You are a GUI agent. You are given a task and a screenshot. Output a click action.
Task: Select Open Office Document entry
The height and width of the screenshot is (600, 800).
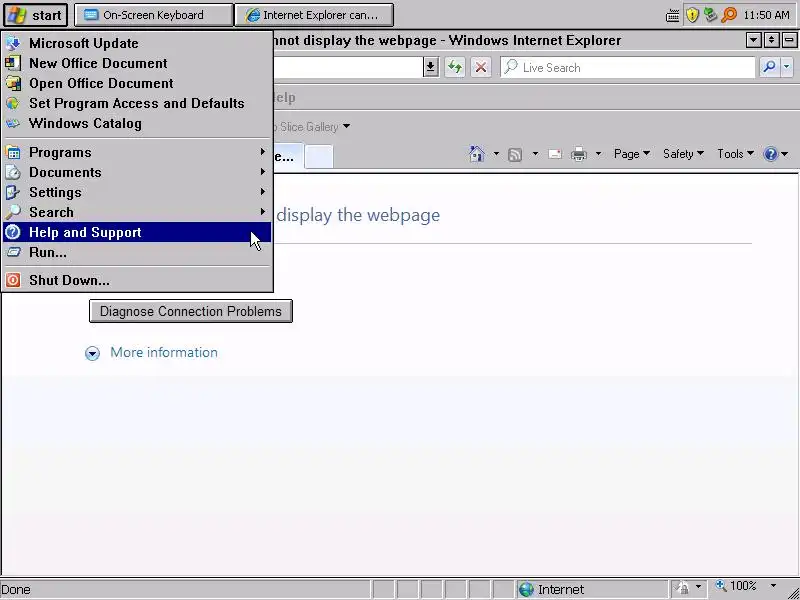(x=137, y=83)
